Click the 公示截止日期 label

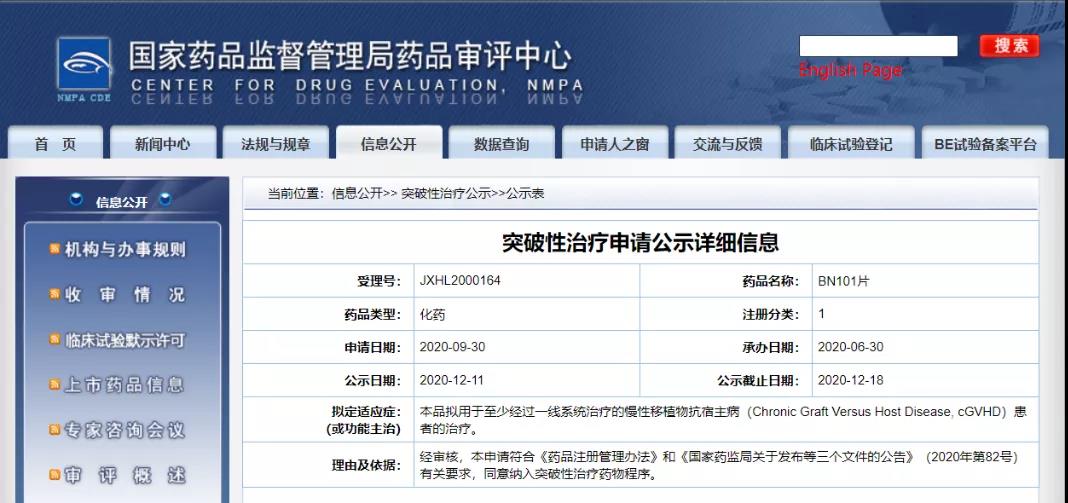point(757,380)
